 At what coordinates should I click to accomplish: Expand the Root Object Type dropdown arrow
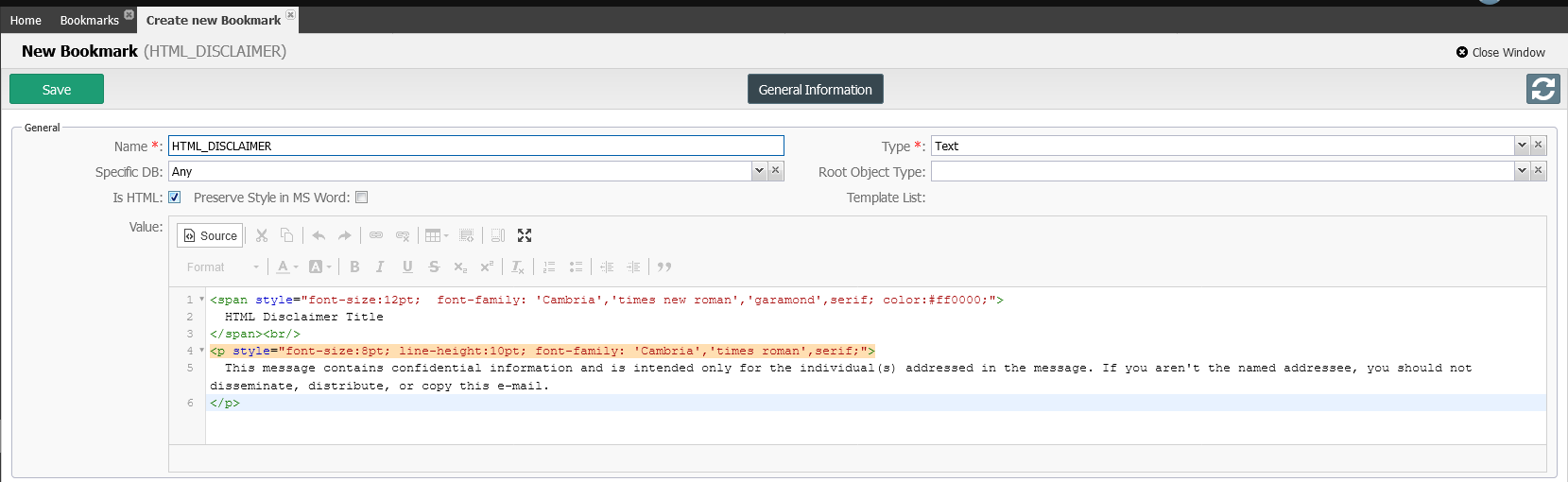[x=1522, y=171]
